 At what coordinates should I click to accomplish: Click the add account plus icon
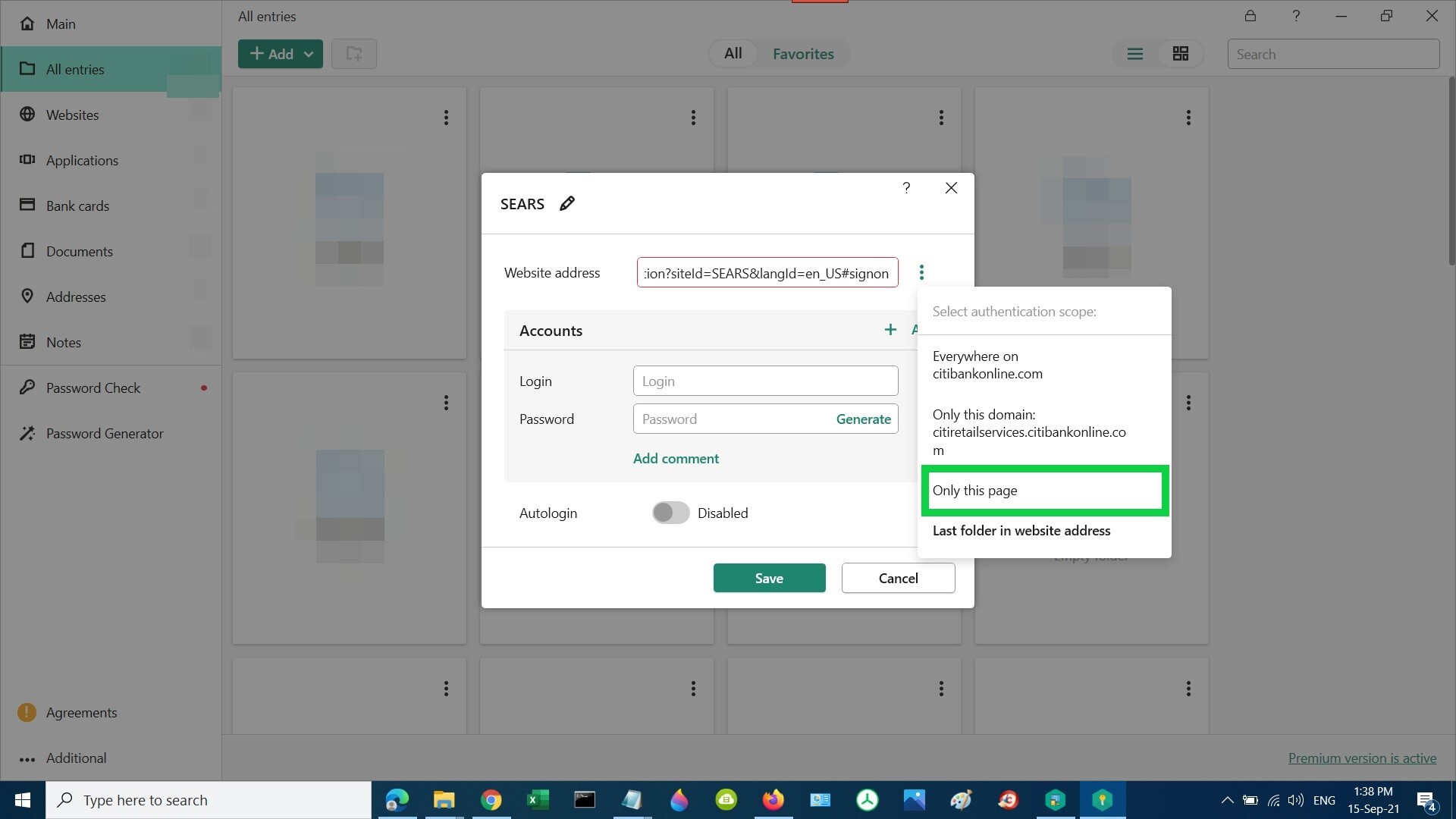[890, 330]
